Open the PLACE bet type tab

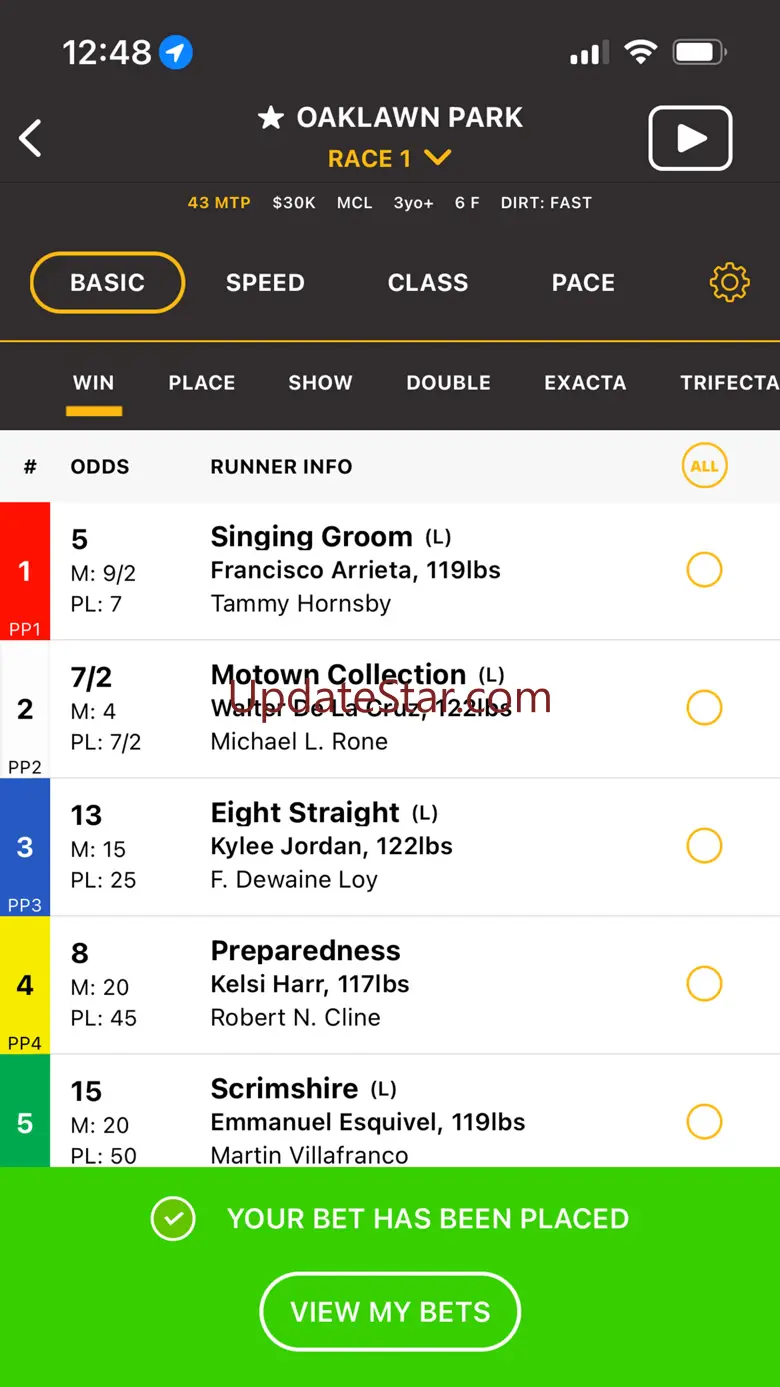202,383
